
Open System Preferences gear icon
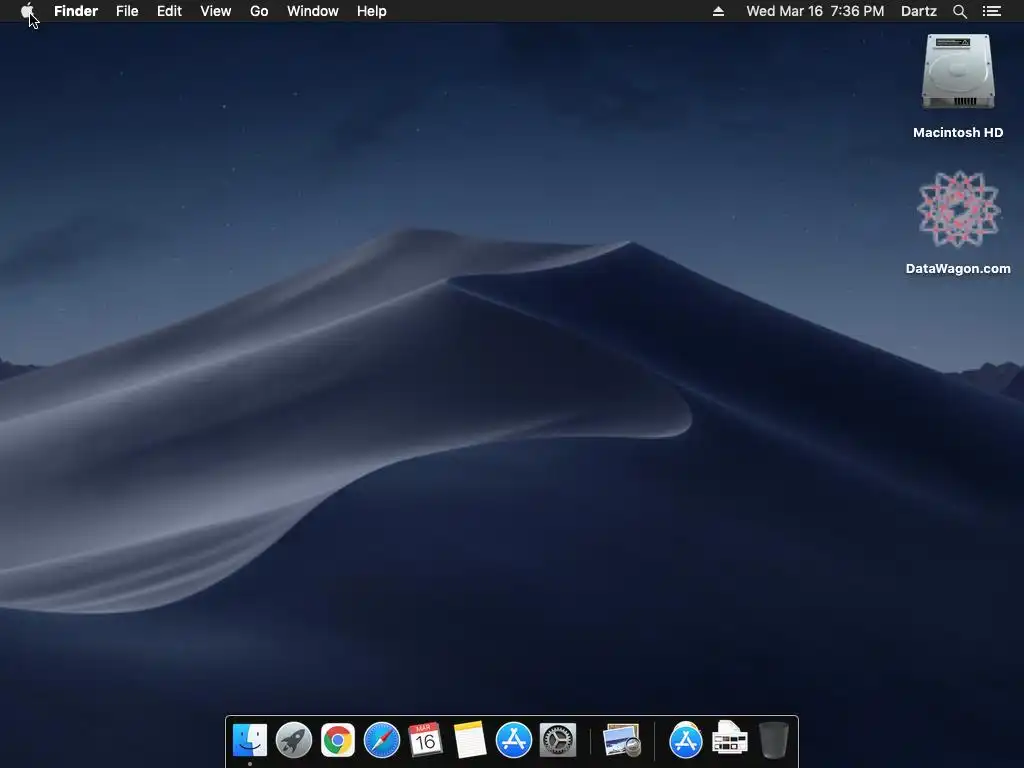(558, 741)
